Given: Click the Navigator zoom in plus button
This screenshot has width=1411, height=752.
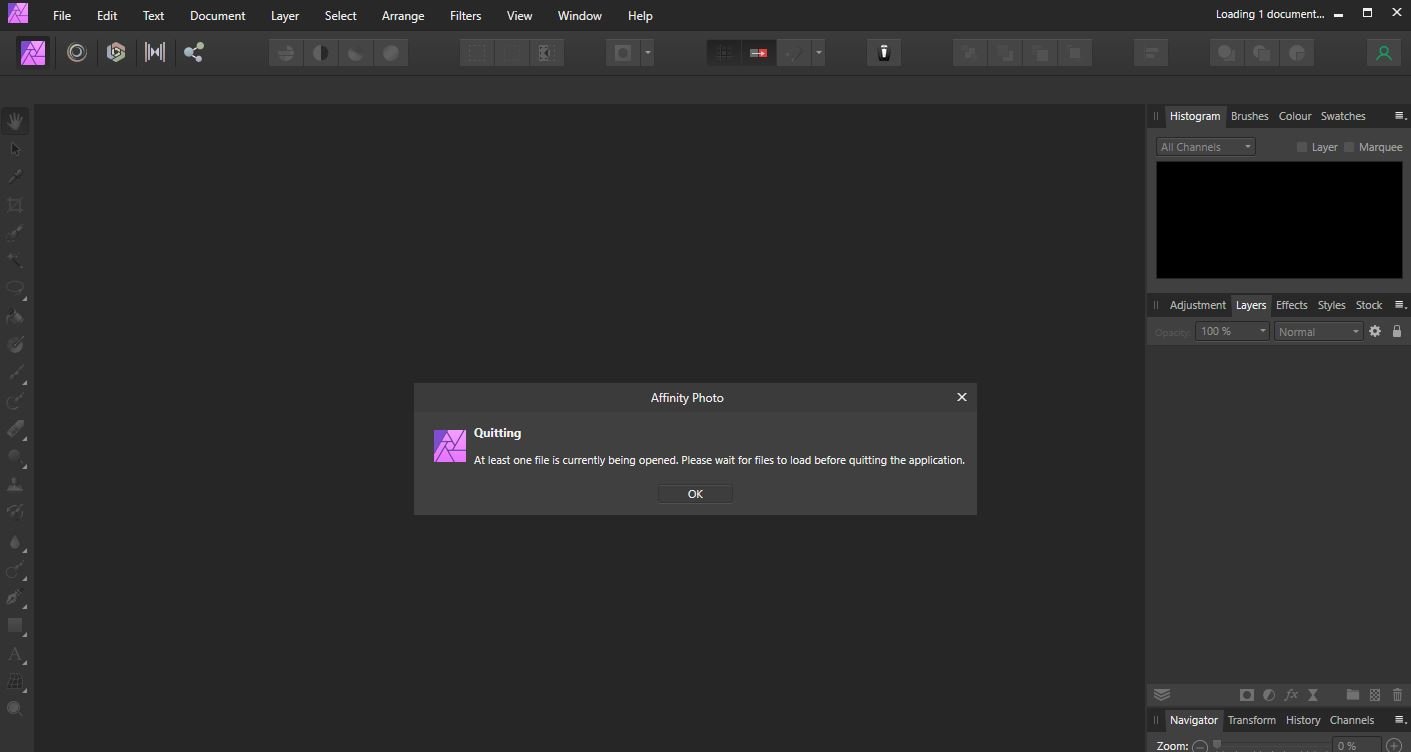Looking at the screenshot, I should click(x=1394, y=746).
